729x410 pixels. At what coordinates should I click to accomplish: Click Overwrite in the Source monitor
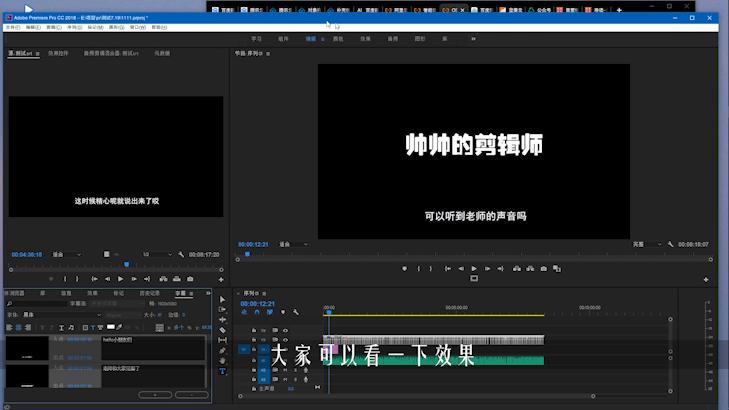pos(177,279)
